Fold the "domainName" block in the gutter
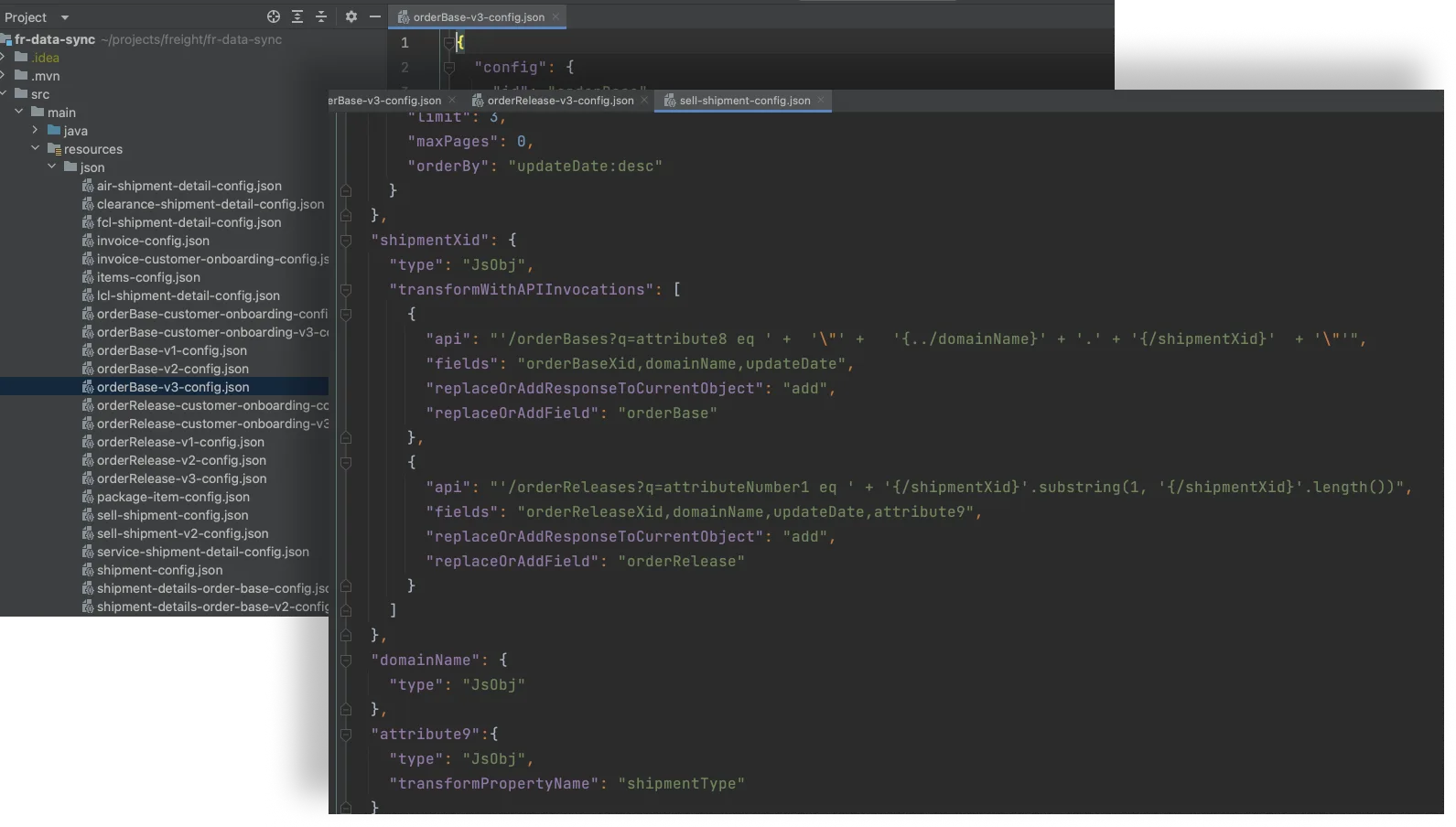Screen dimensions: 1456x827 click(346, 661)
